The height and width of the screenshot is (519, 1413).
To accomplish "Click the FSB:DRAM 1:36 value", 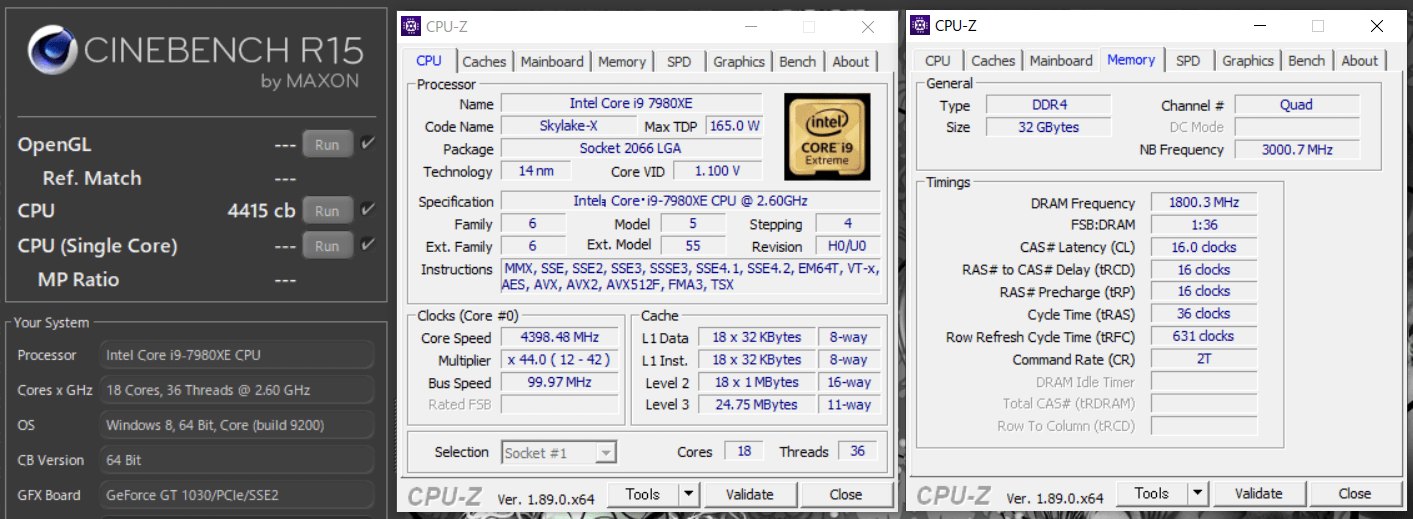I will 1204,225.
